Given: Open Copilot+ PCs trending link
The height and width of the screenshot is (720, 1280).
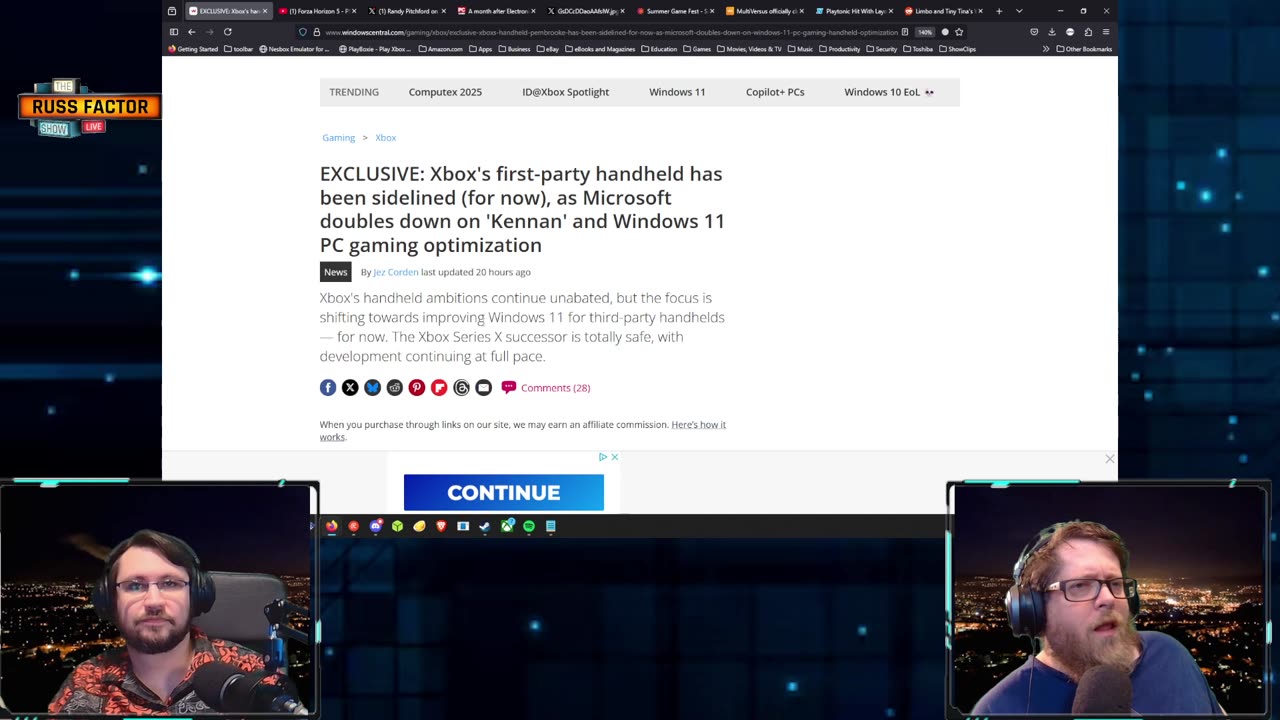Looking at the screenshot, I should [x=775, y=92].
